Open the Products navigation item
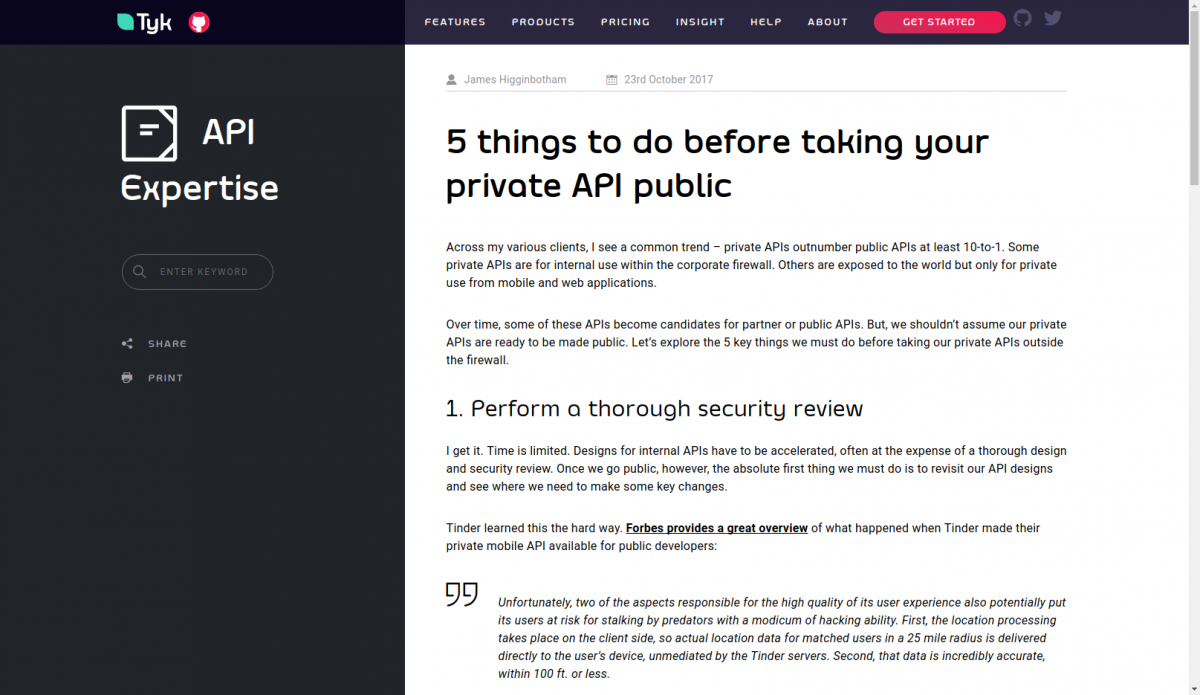Image resolution: width=1200 pixels, height=695 pixels. (543, 21)
